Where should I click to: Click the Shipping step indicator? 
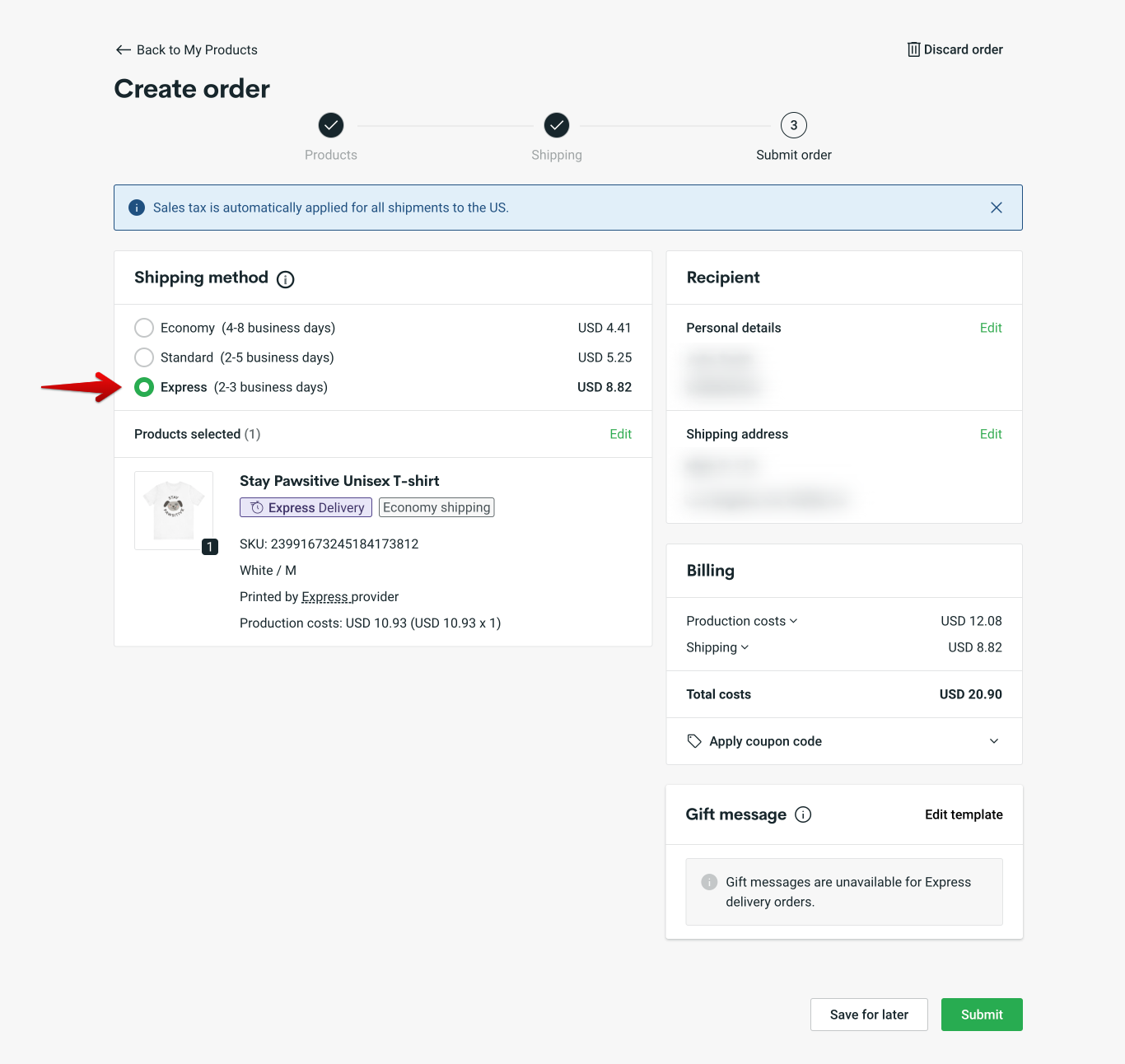(x=556, y=125)
